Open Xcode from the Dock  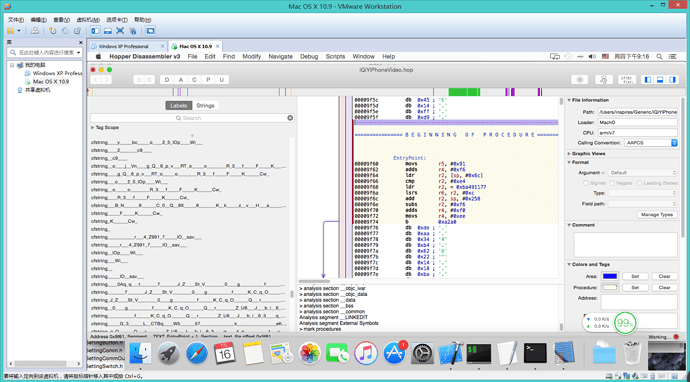(451, 353)
